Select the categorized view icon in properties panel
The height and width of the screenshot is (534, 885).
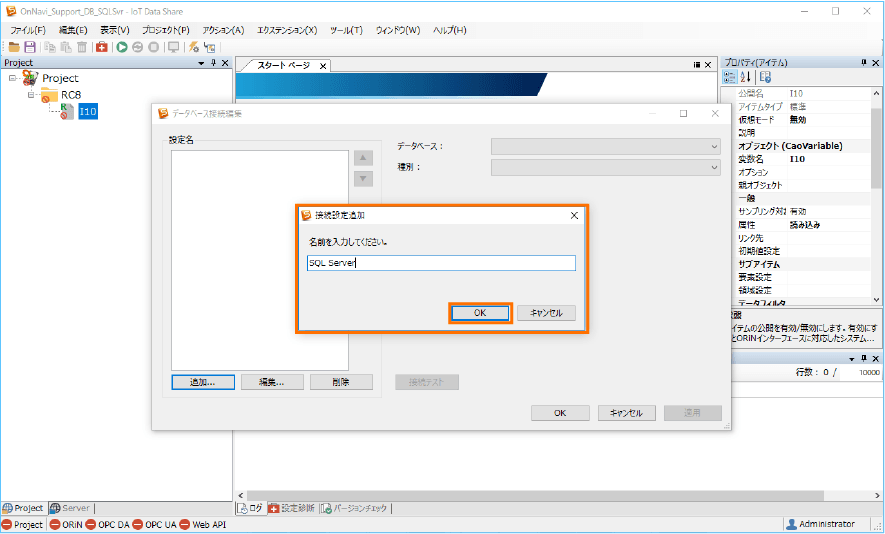[x=730, y=77]
